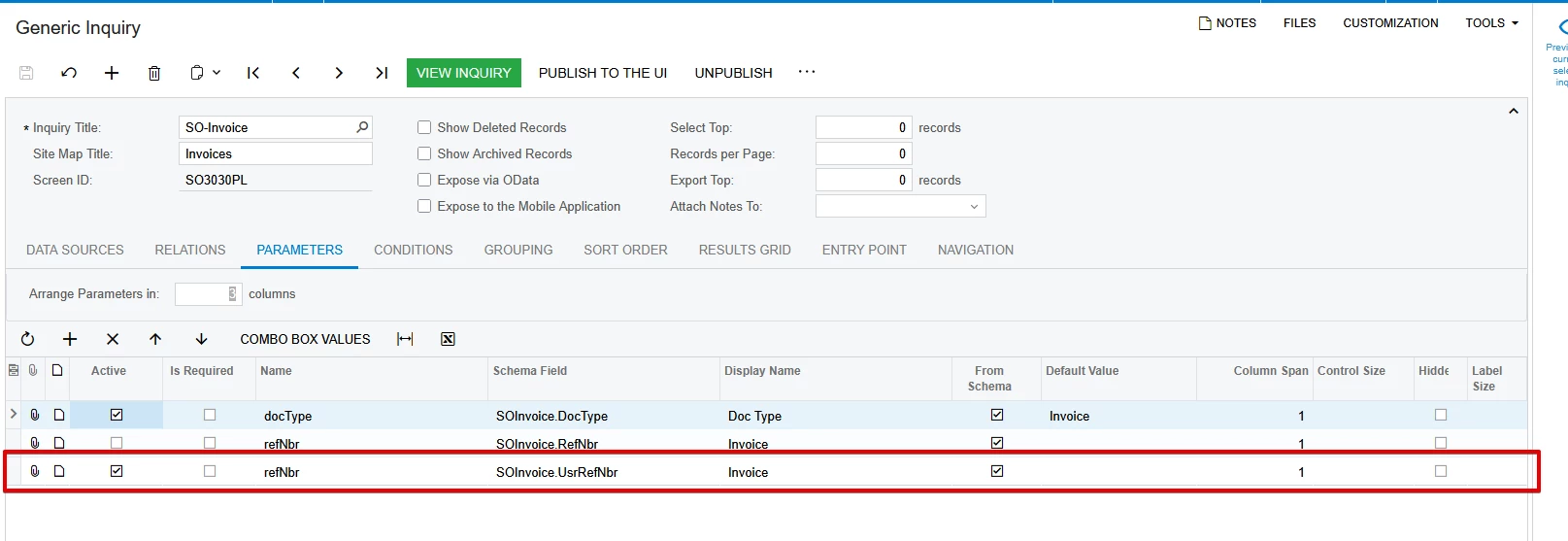Screen dimensions: 1568x541
Task: Go to the next record
Action: 339,73
